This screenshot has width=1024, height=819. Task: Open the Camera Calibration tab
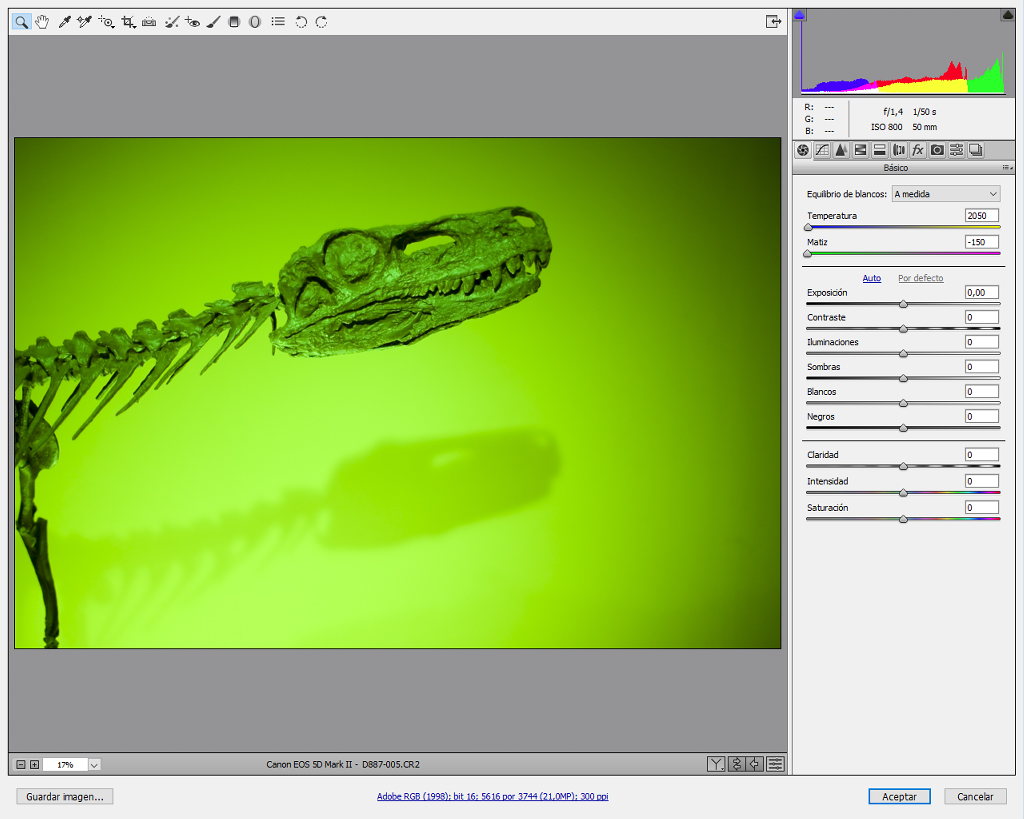(x=937, y=150)
